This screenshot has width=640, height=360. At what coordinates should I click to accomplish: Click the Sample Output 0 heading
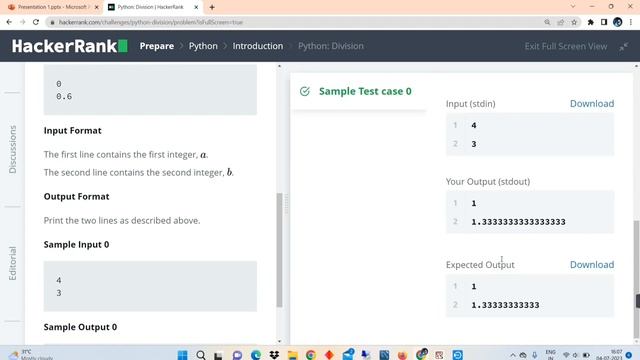pyautogui.click(x=80, y=327)
